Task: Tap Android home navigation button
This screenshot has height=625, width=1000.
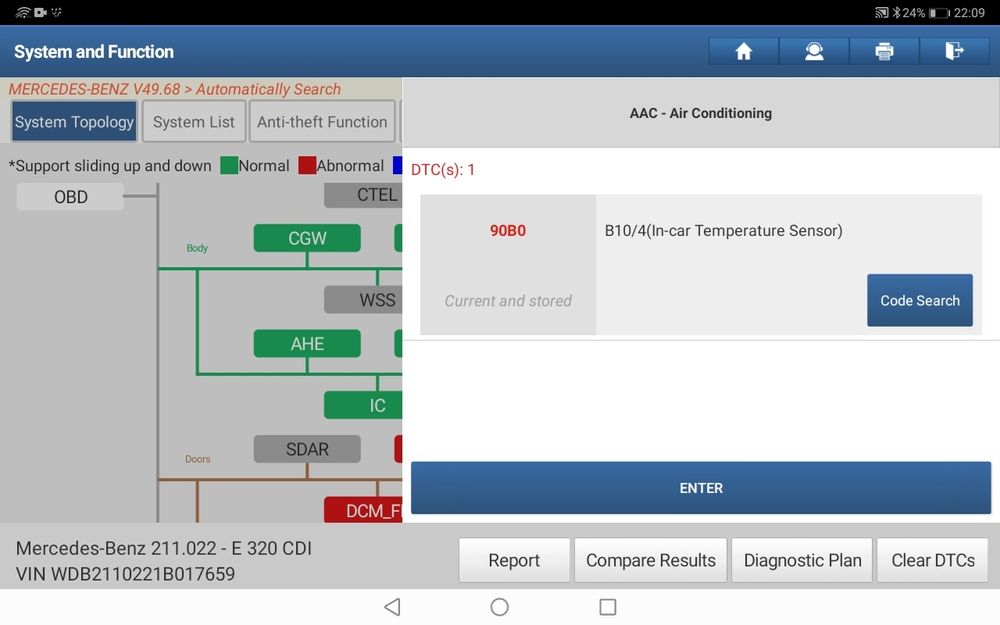Action: (499, 607)
